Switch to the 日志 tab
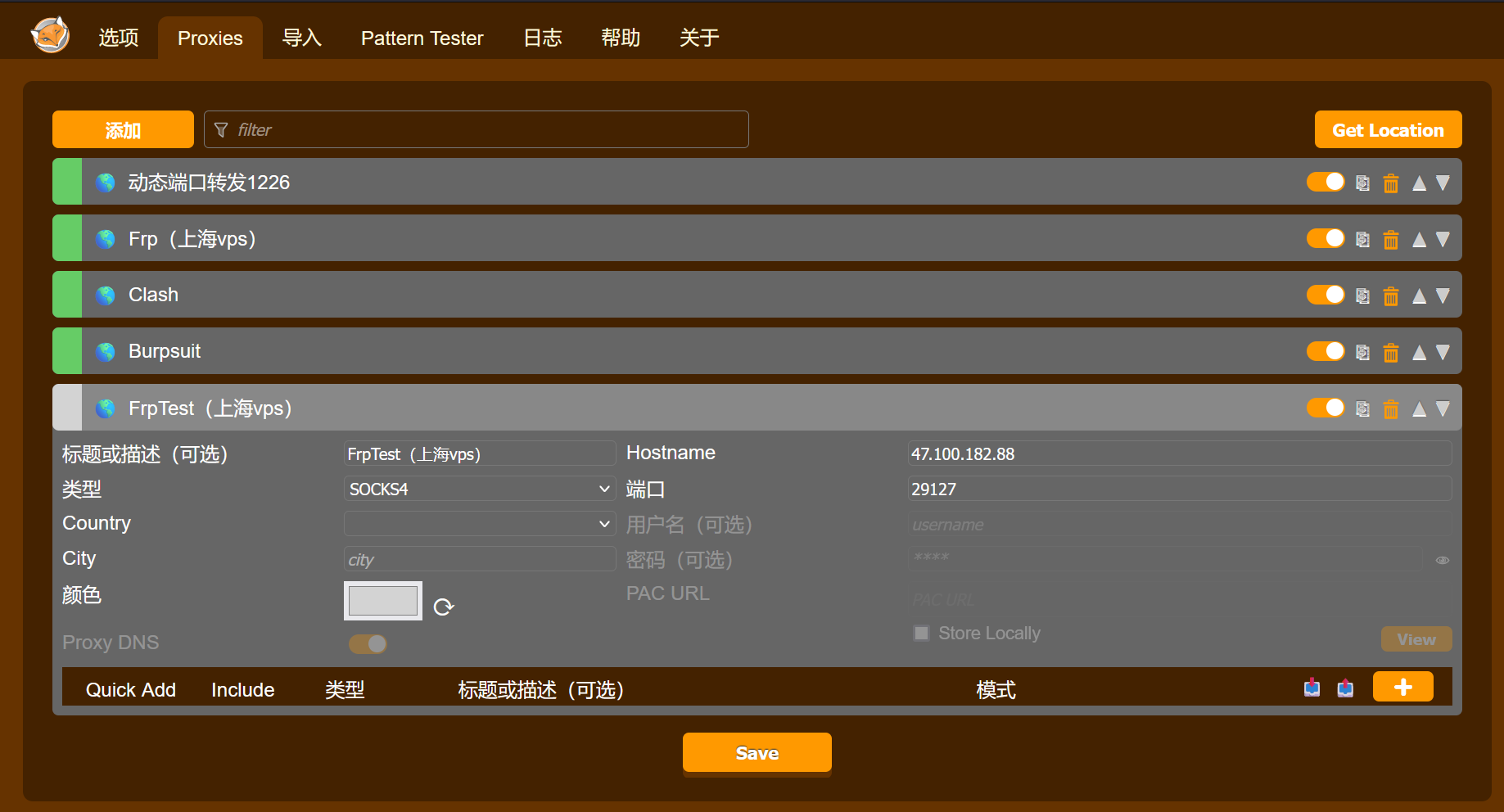This screenshot has height=812, width=1504. [x=543, y=38]
